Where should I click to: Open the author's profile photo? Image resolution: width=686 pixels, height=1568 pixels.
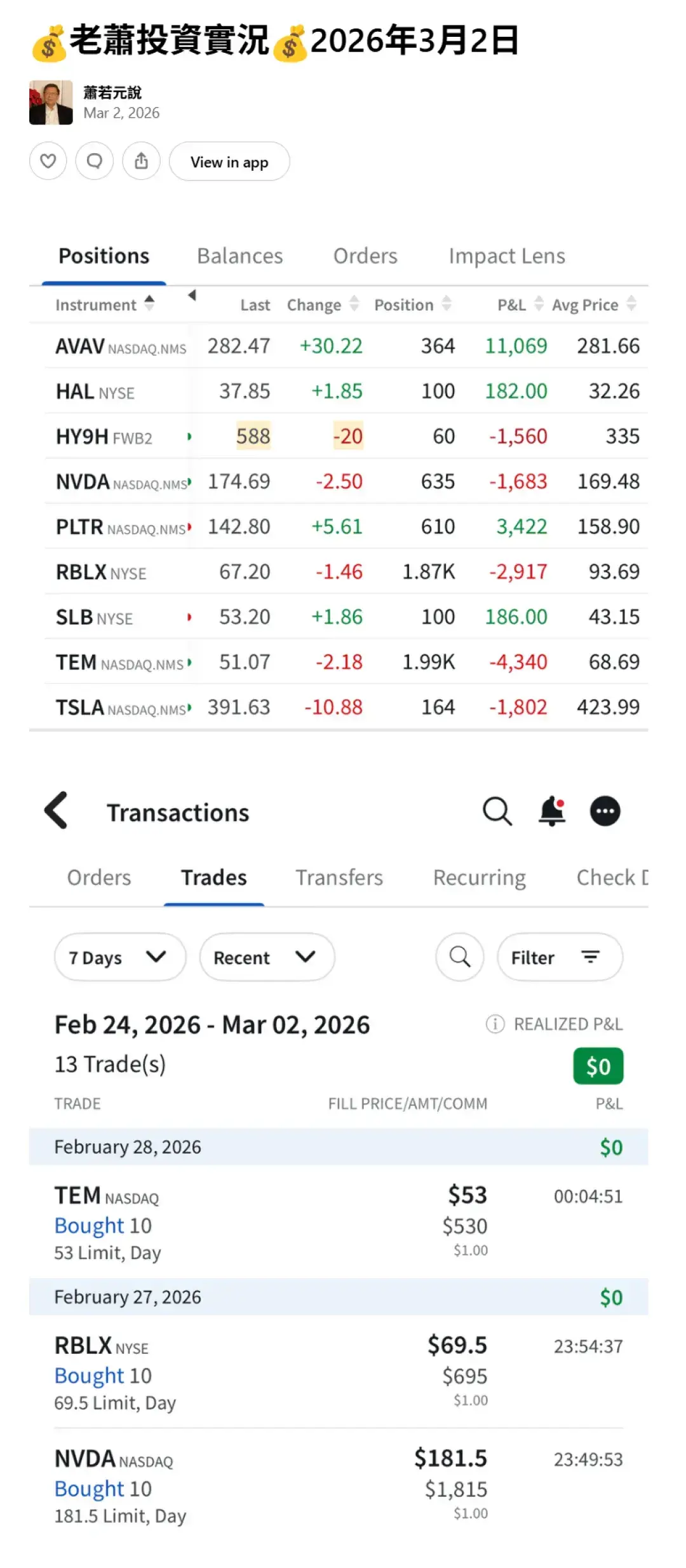51,102
